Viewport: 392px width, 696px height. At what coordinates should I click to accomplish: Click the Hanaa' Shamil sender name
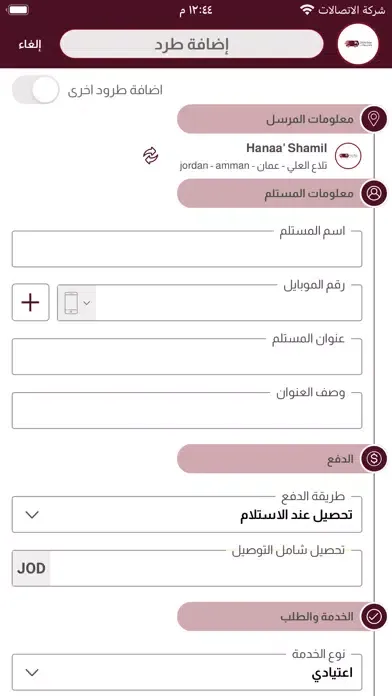pyautogui.click(x=286, y=148)
